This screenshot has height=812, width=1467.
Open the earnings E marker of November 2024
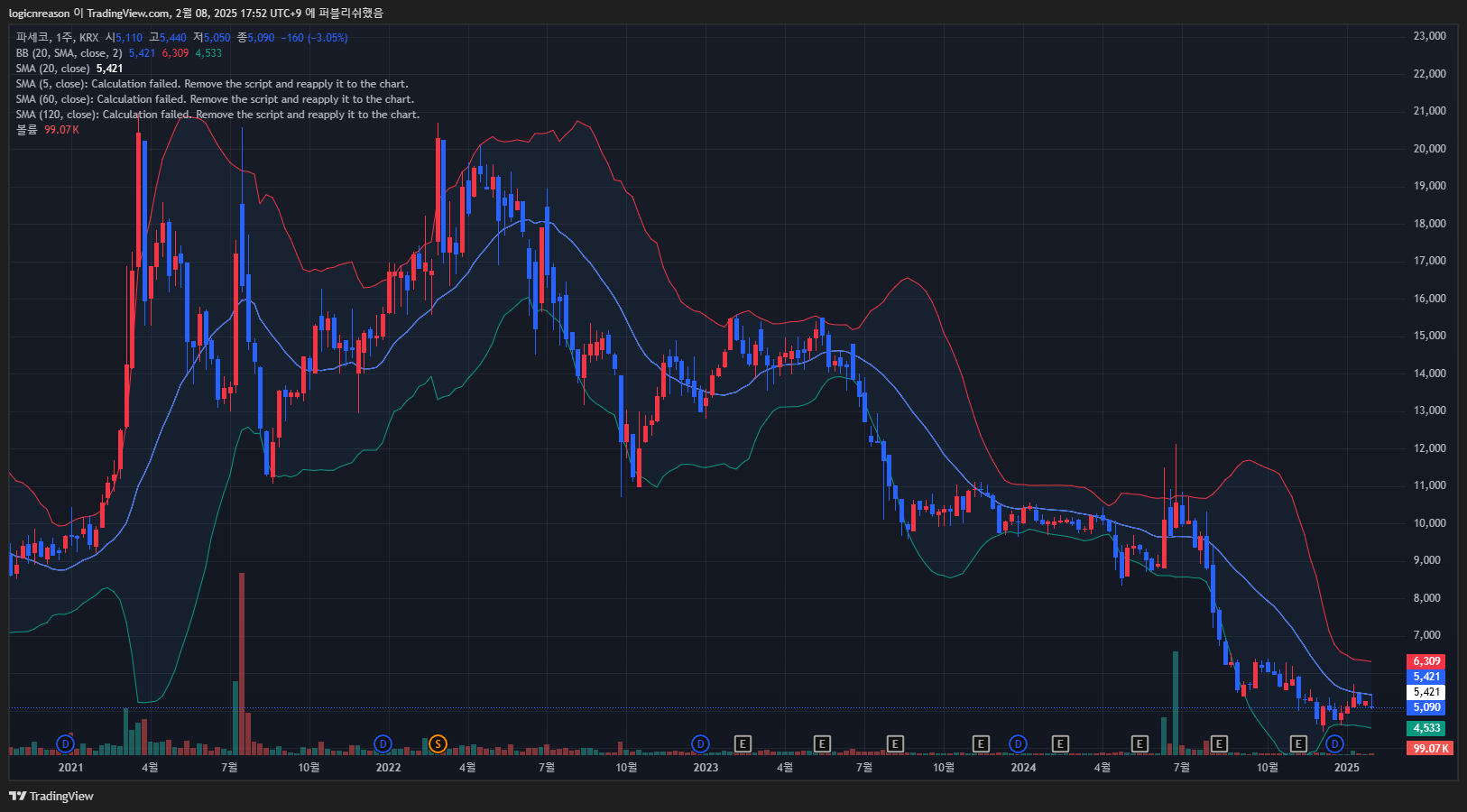[1298, 743]
